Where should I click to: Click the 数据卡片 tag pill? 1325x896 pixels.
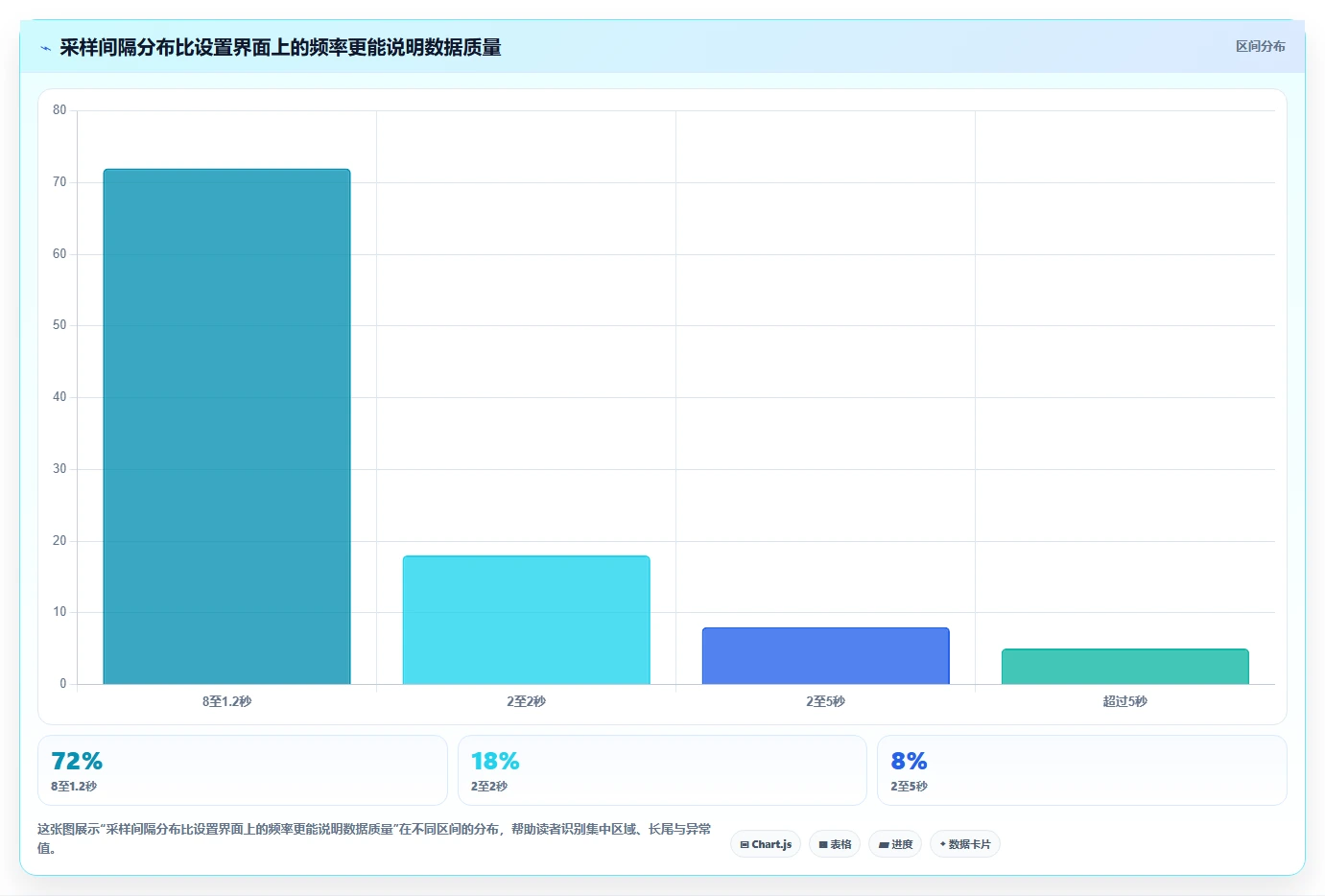click(965, 844)
